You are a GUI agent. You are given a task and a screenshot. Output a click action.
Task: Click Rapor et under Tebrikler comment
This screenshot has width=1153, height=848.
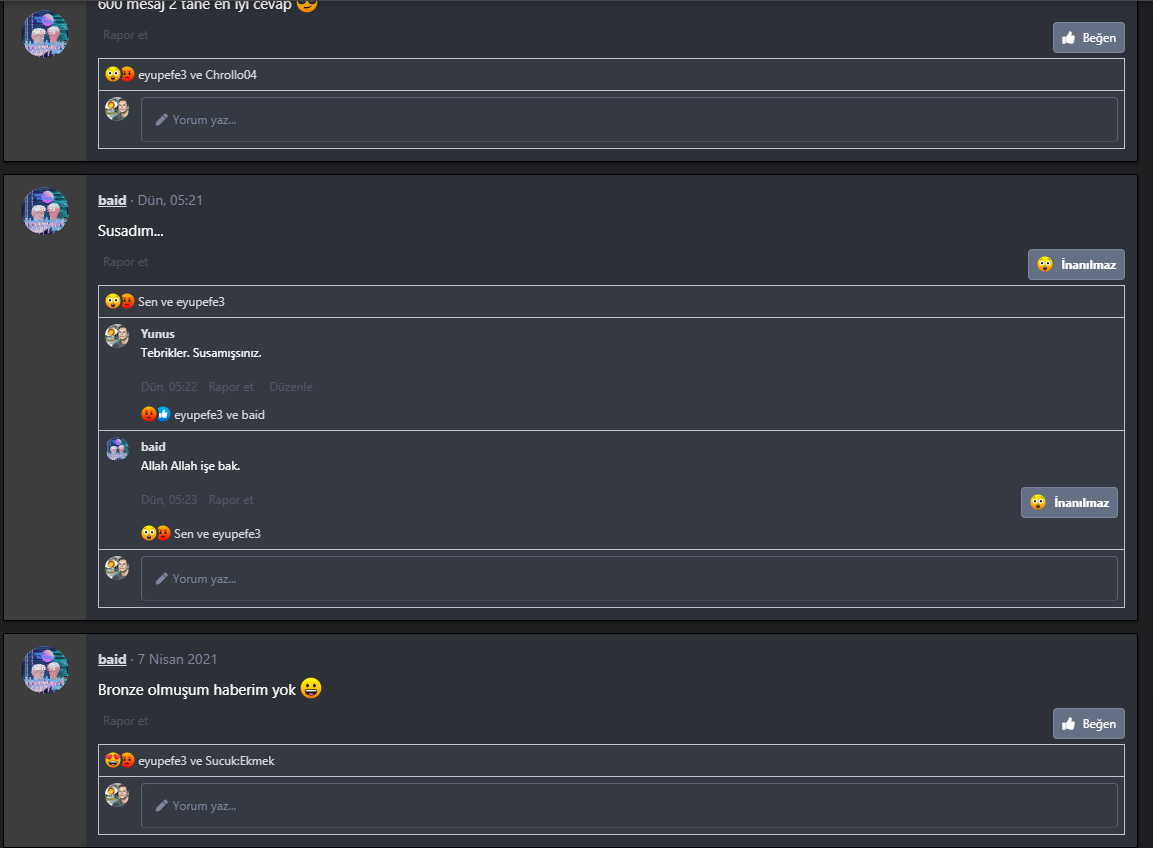click(231, 387)
